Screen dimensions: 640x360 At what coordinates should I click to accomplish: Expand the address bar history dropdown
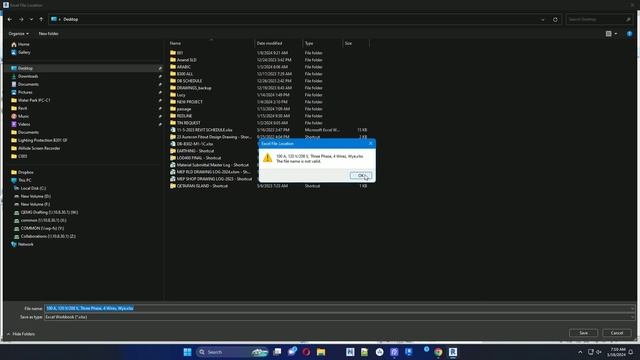click(542, 20)
